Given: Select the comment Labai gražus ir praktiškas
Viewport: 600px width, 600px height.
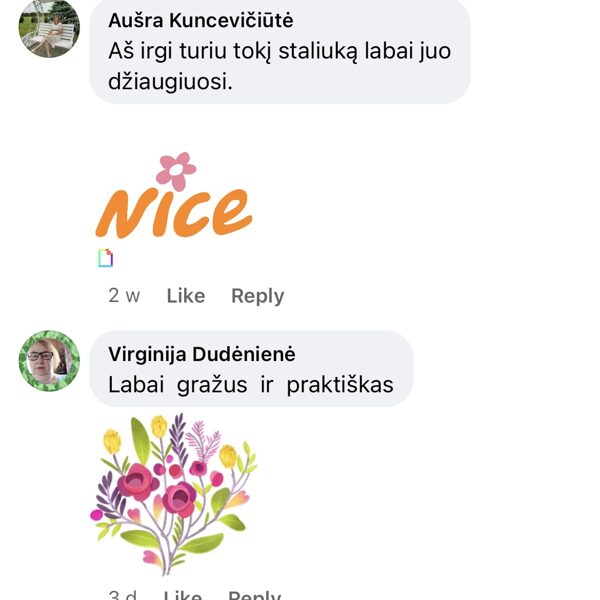Looking at the screenshot, I should click(251, 385).
